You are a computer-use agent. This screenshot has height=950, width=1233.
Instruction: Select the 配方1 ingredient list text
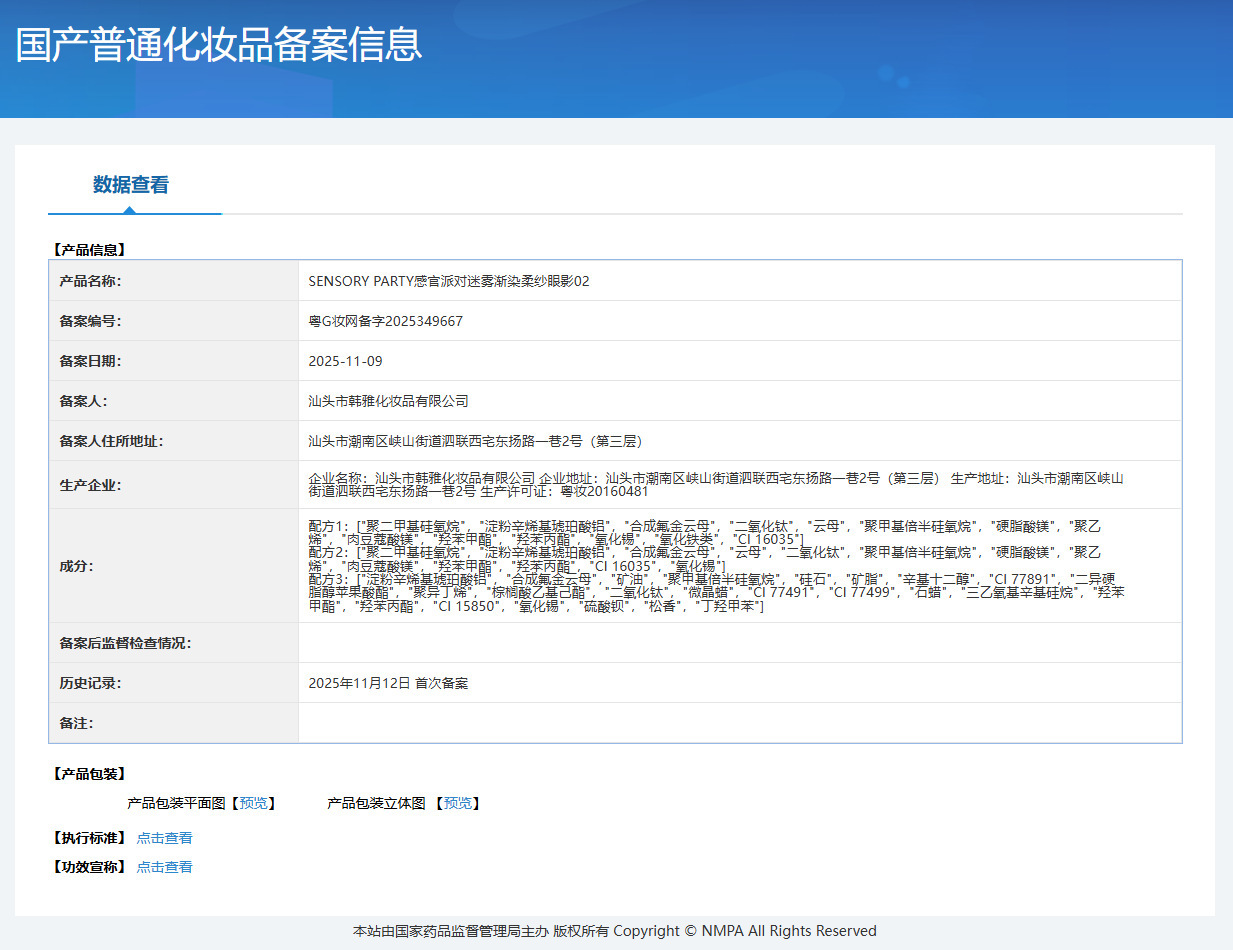[705, 531]
